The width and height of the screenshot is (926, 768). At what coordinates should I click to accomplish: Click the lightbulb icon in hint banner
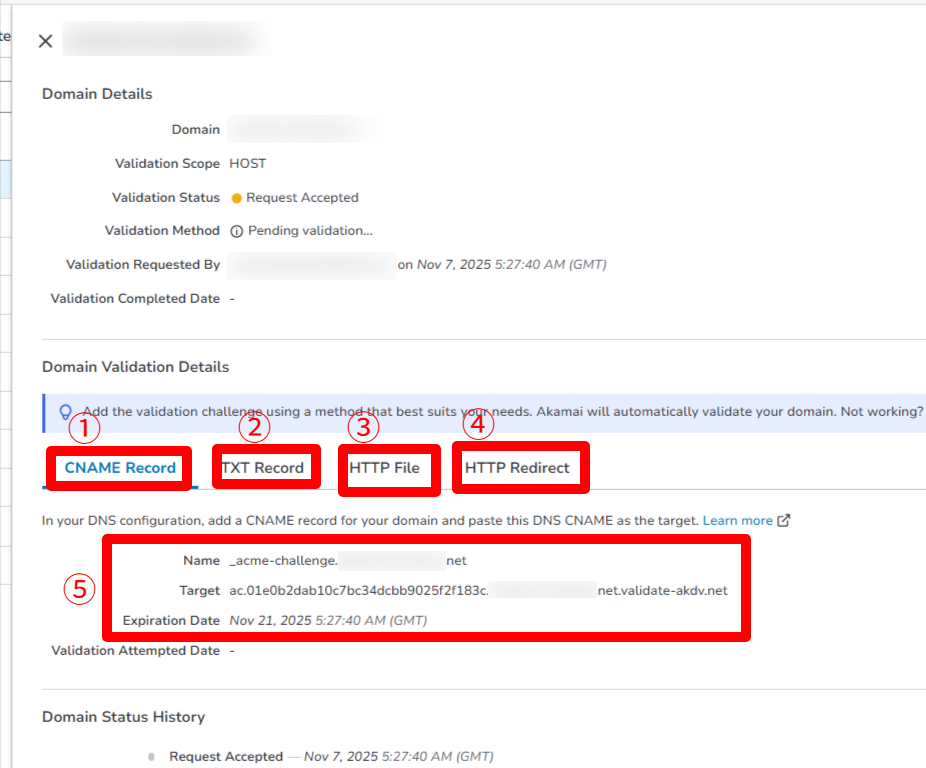[66, 412]
